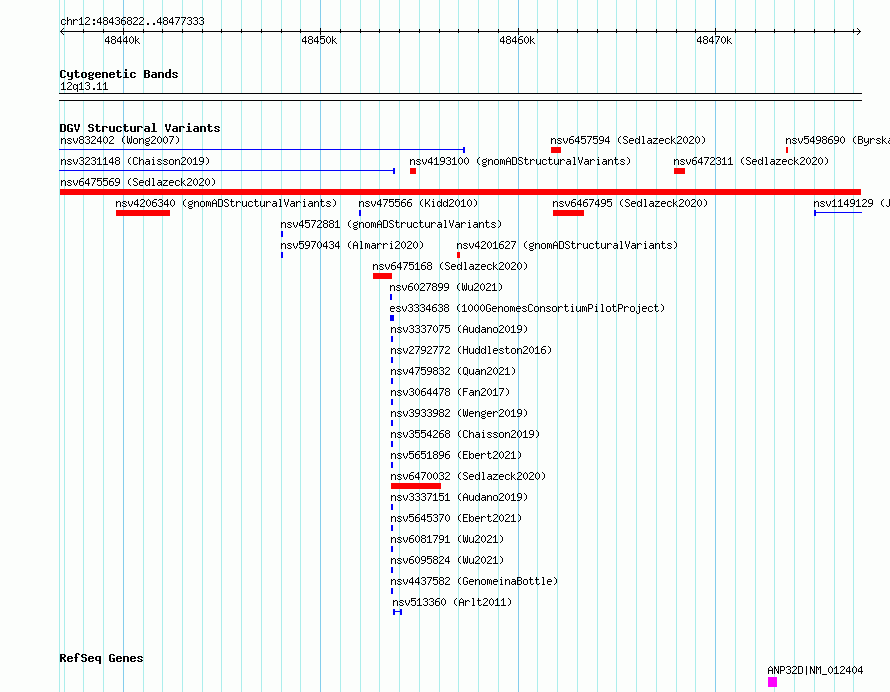
Task: Click red marker beneath nsv6472311
Action: click(x=679, y=171)
